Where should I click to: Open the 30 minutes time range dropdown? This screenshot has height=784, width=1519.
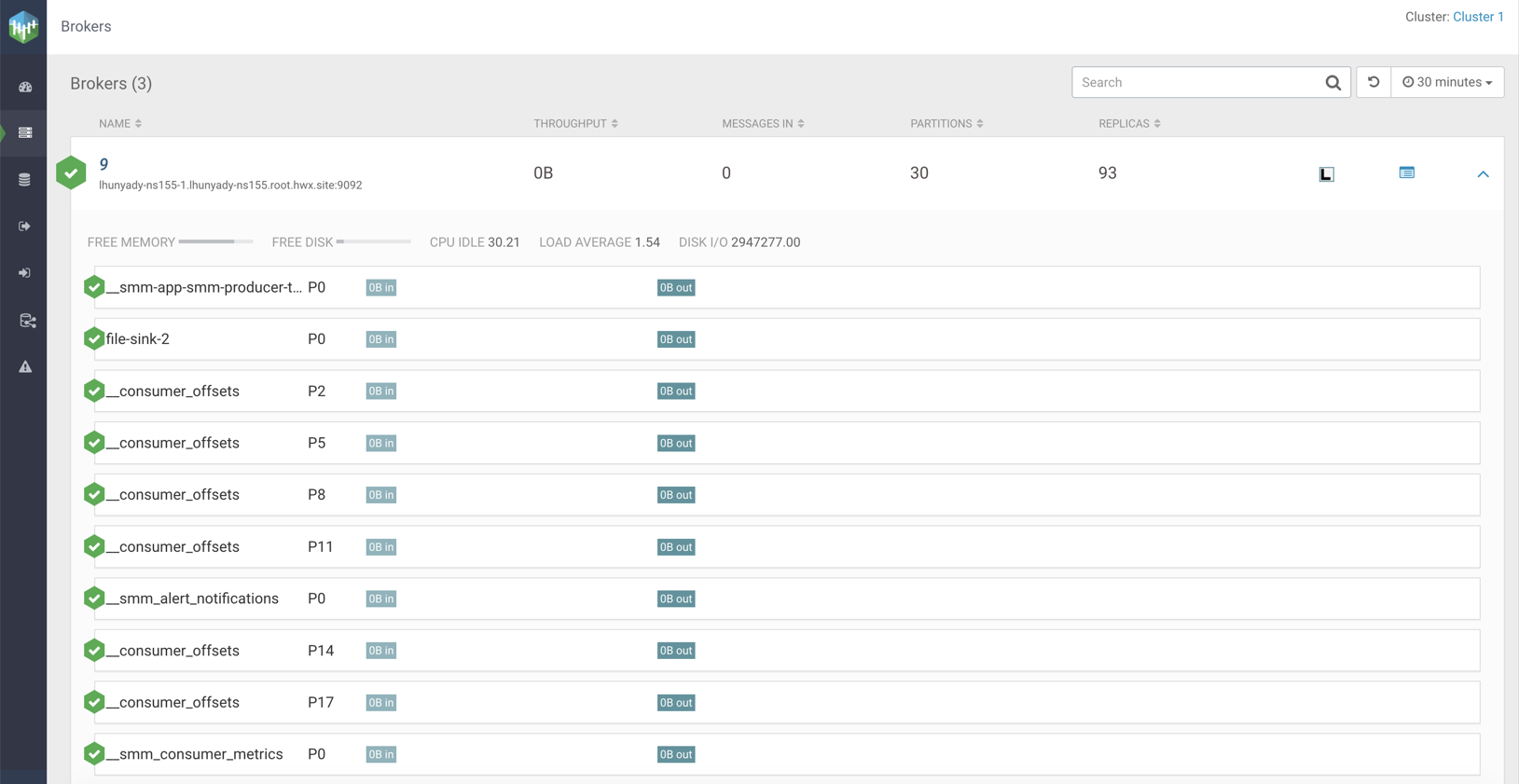coord(1446,82)
